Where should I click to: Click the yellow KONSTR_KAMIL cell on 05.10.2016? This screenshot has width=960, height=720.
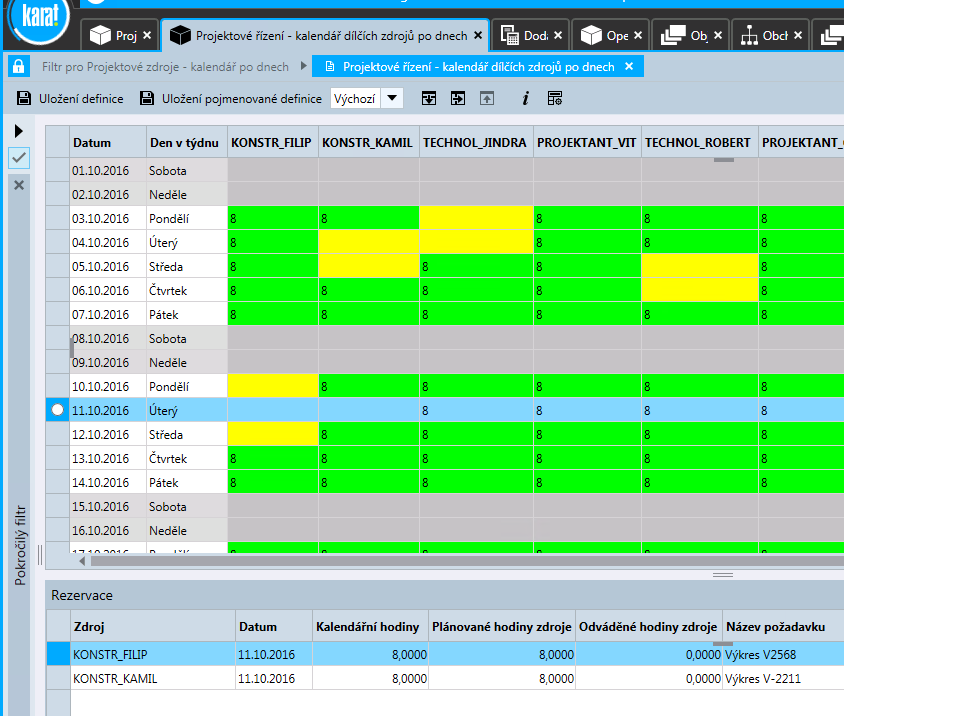[x=369, y=266]
